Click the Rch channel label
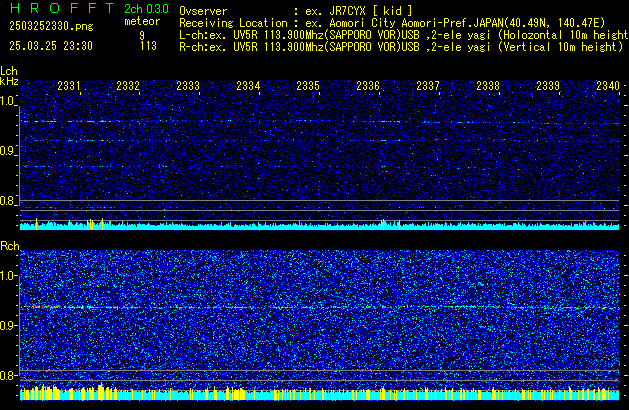Screen dimensions: 629x410 pos(10,246)
